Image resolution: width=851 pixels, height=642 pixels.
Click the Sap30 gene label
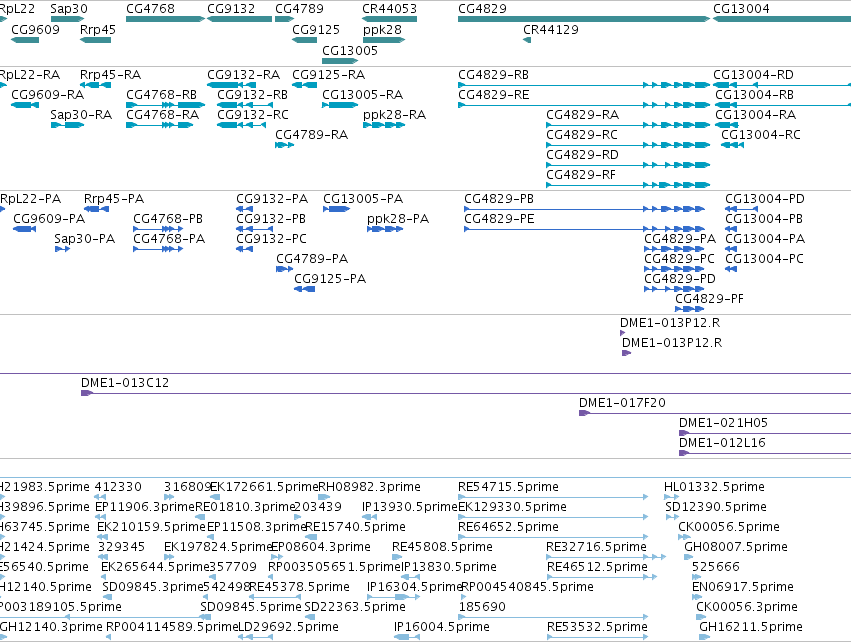[x=69, y=9]
